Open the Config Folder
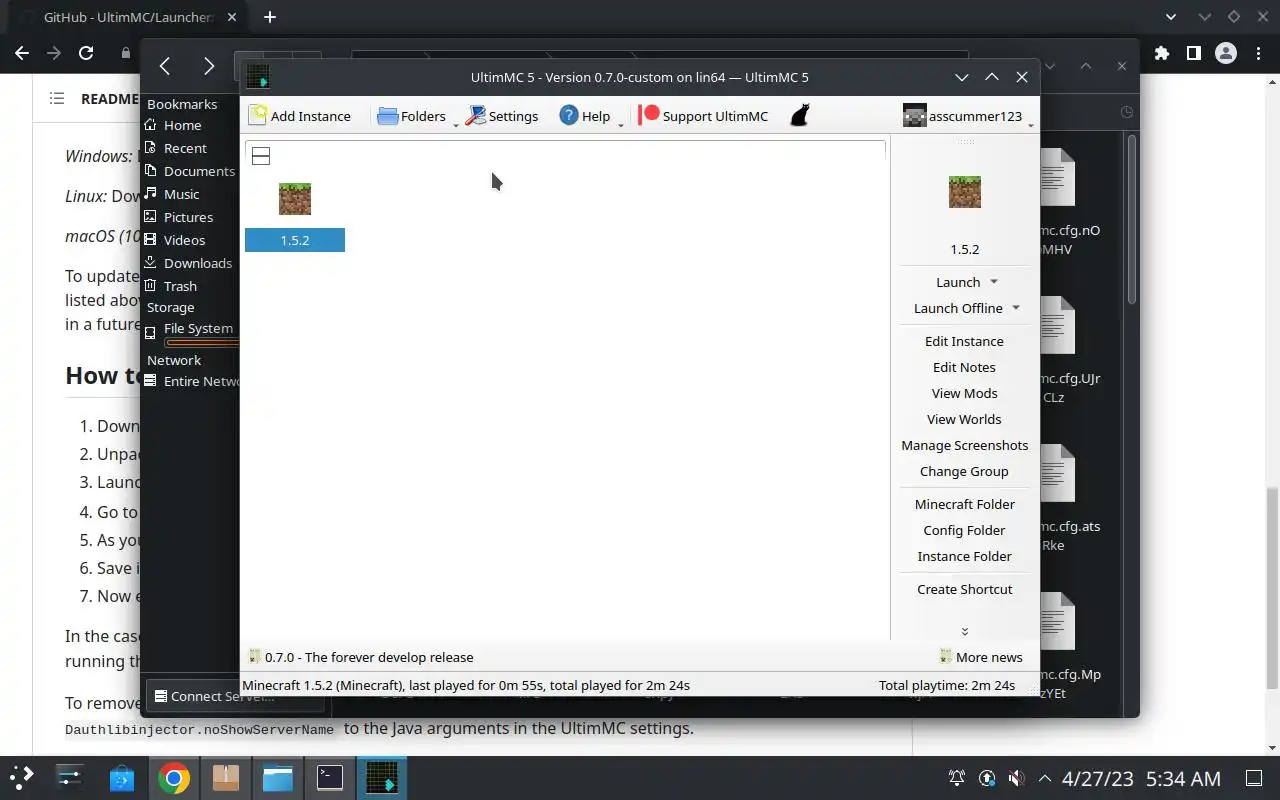The image size is (1280, 800). [x=964, y=530]
